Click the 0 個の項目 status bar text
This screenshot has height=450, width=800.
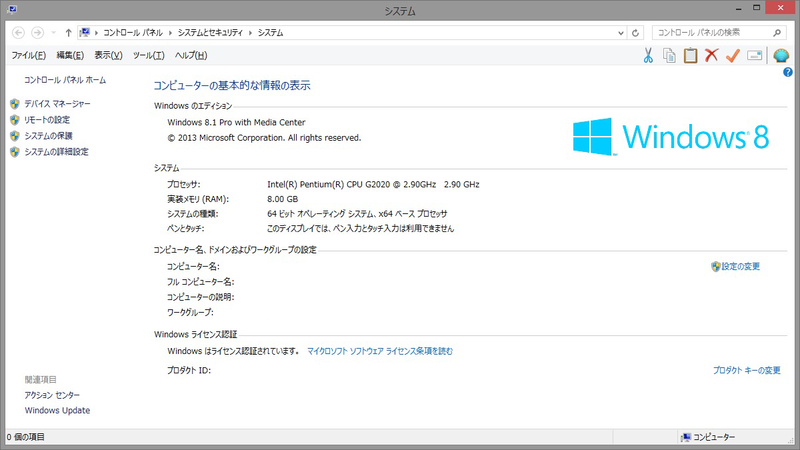click(x=26, y=437)
